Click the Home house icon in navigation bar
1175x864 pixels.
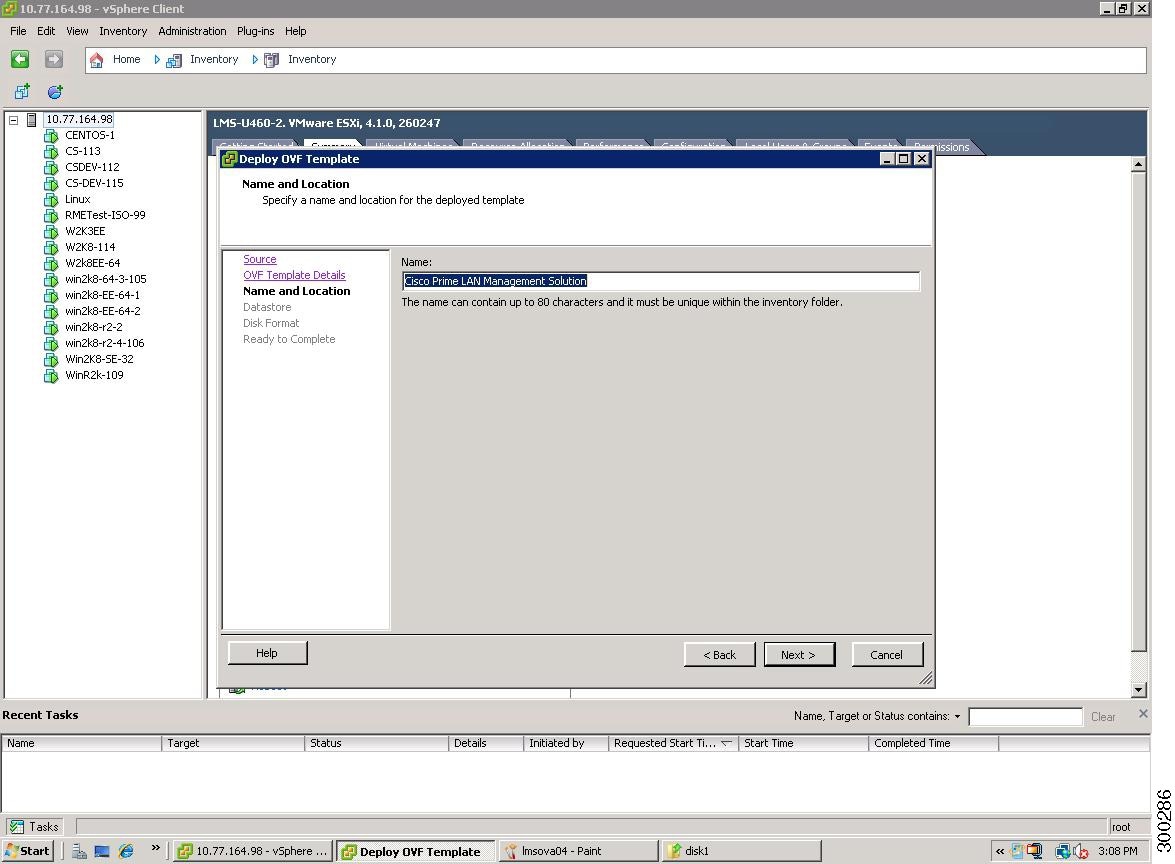click(97, 60)
